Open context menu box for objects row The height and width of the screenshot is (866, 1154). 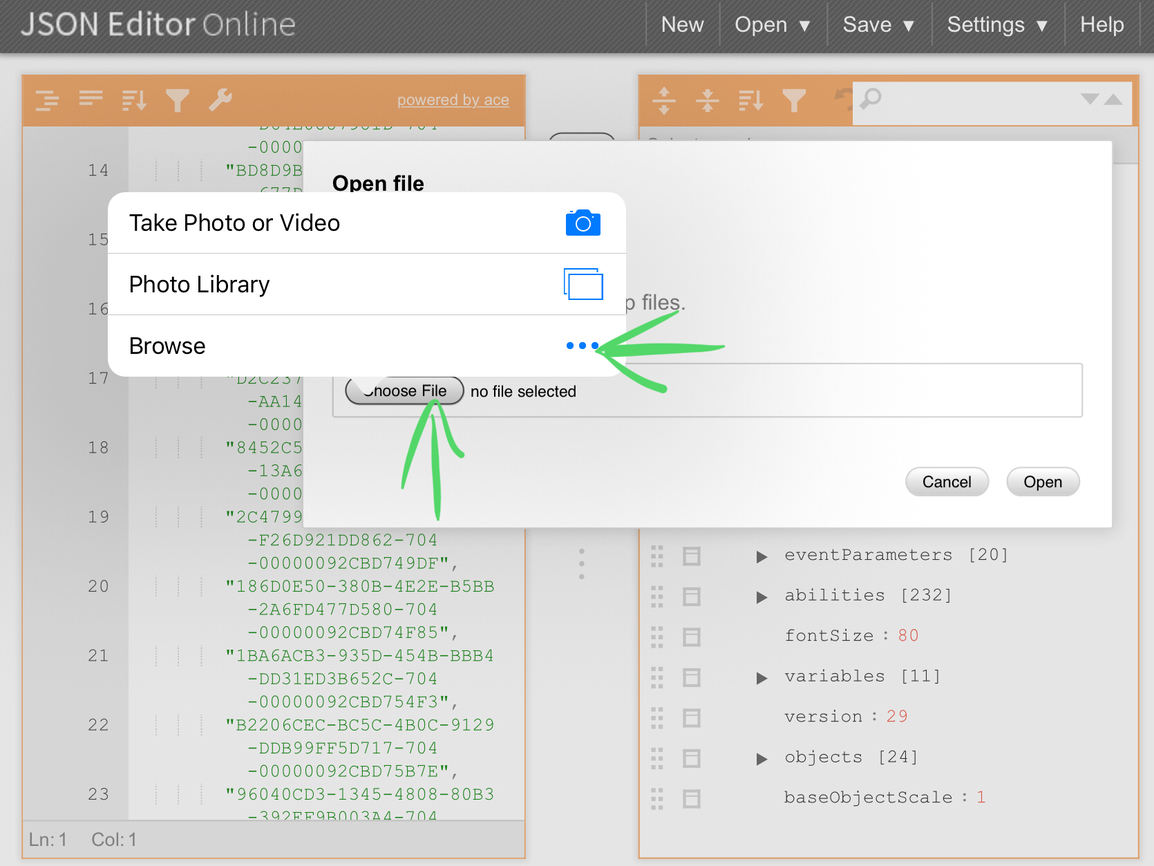pos(691,759)
